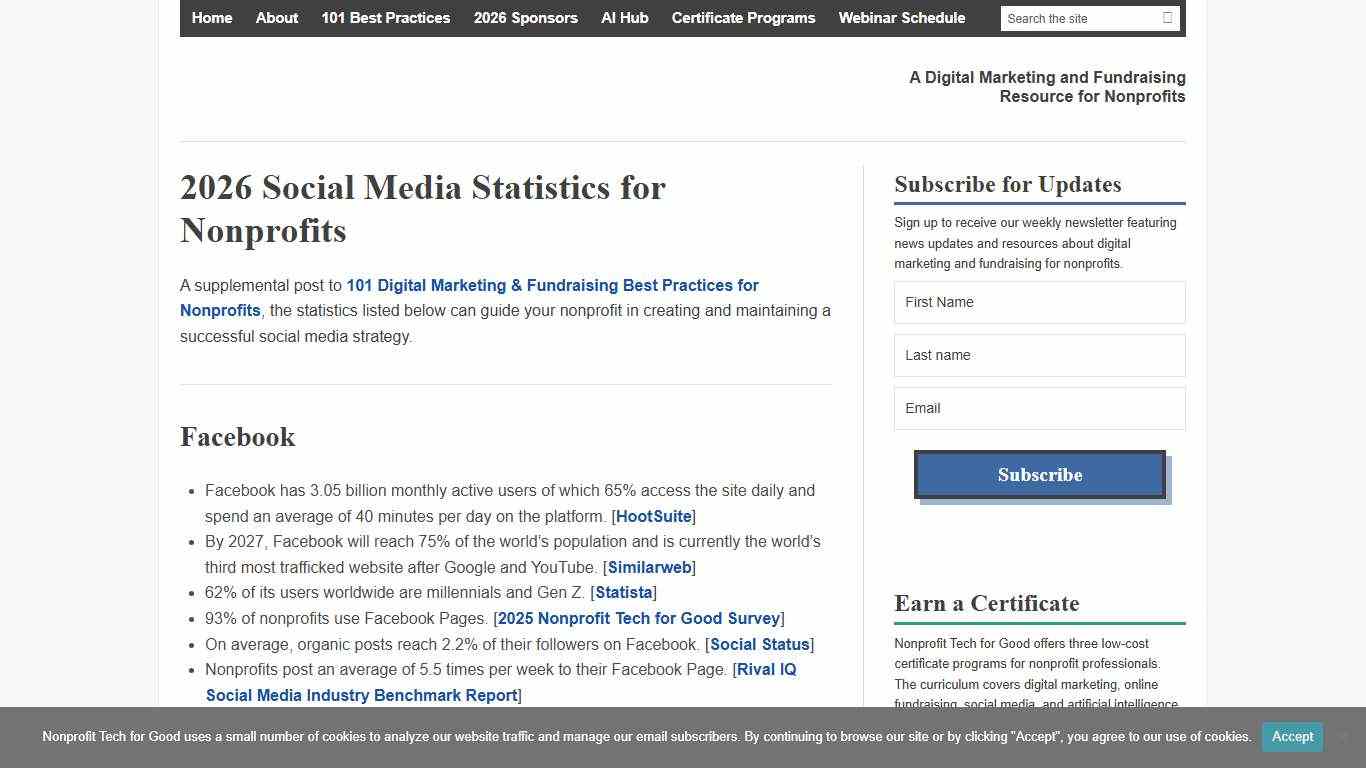This screenshot has height=768, width=1366.
Task: Open the 101 Best Practices section
Action: 385,18
